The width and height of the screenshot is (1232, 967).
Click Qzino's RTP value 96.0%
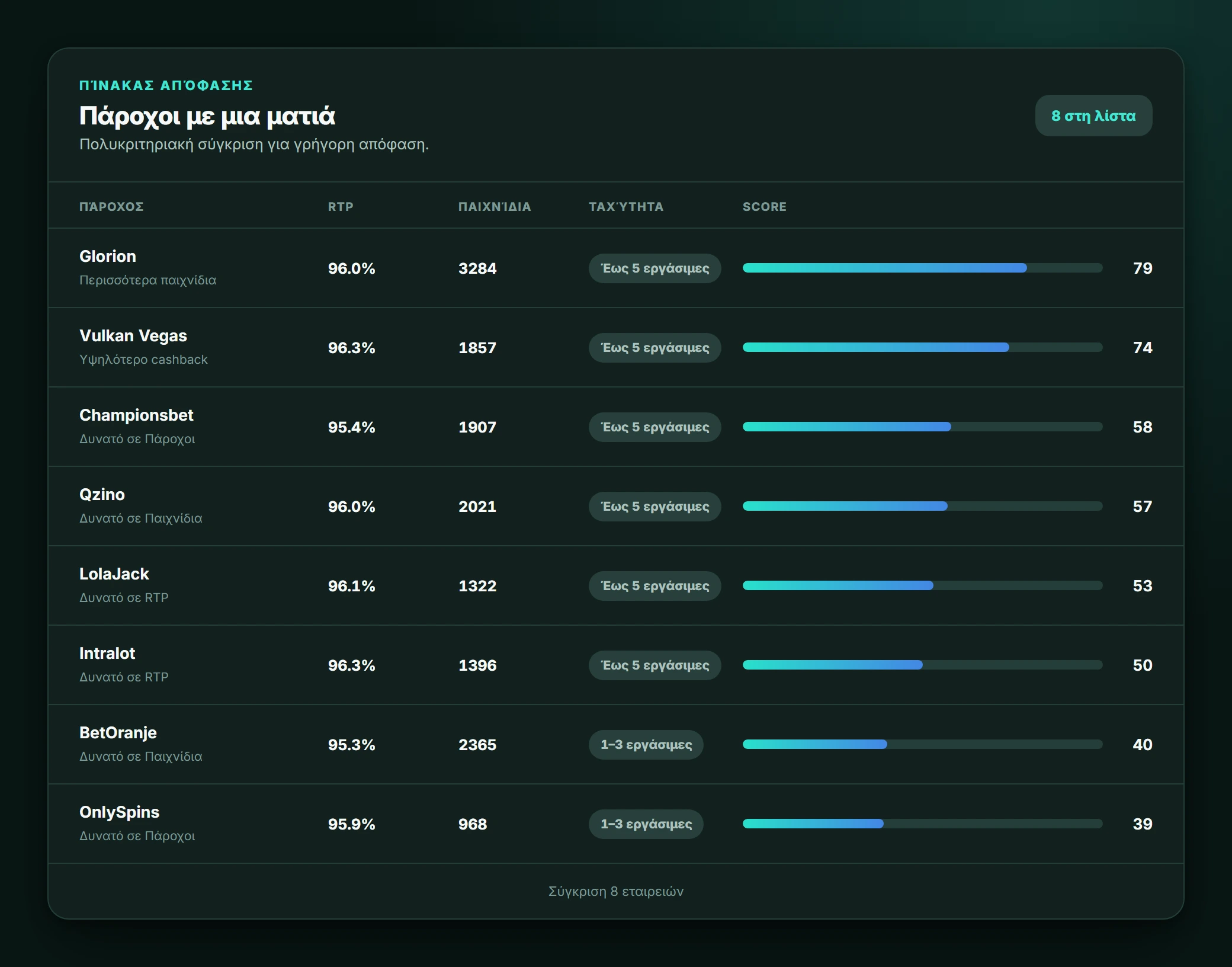pos(352,507)
